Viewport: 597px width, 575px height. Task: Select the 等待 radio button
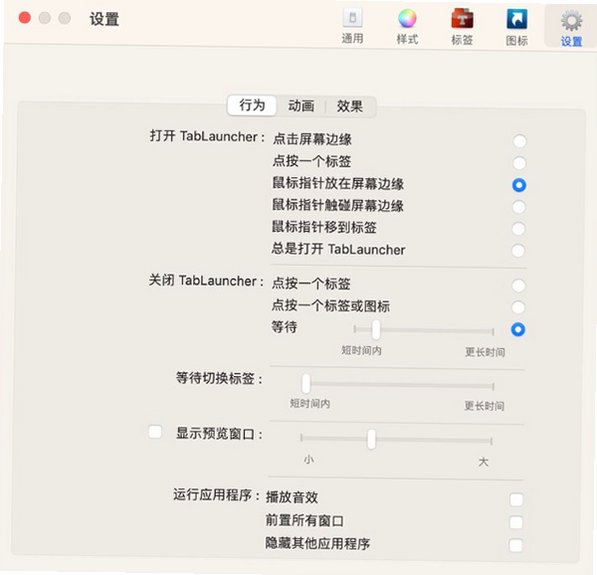[518, 329]
